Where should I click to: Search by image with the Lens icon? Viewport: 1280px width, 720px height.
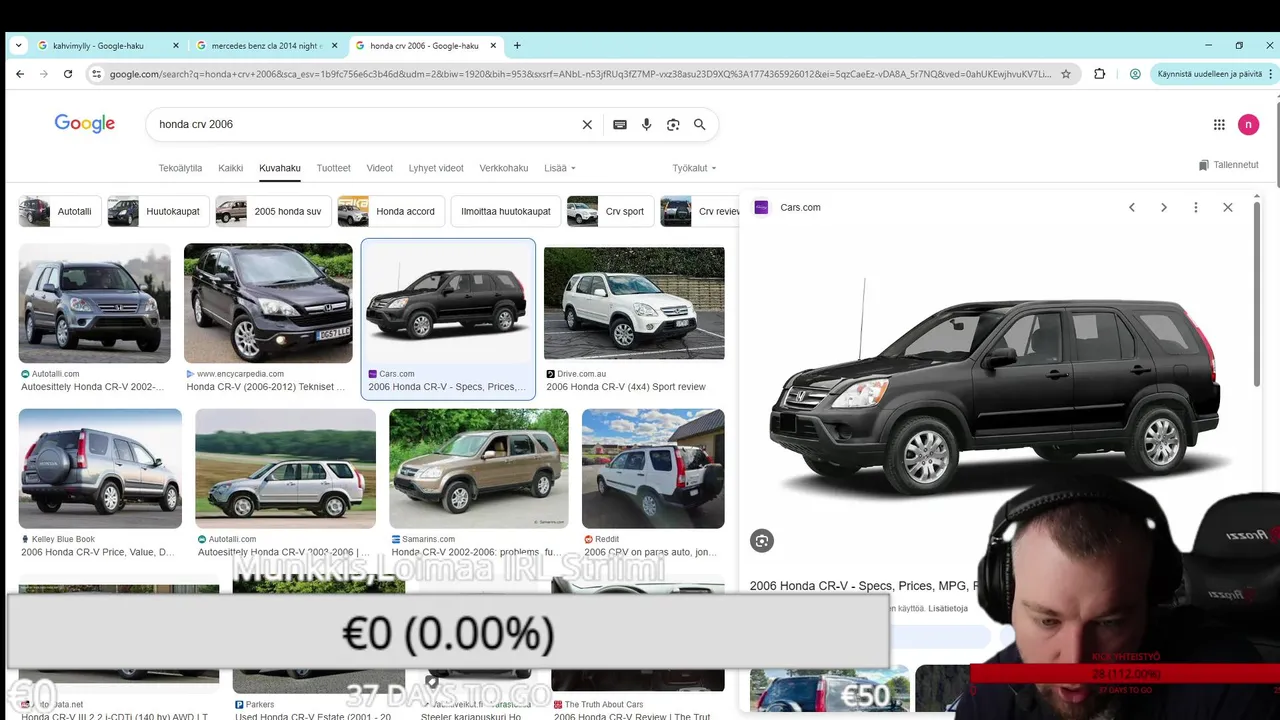pos(673,125)
